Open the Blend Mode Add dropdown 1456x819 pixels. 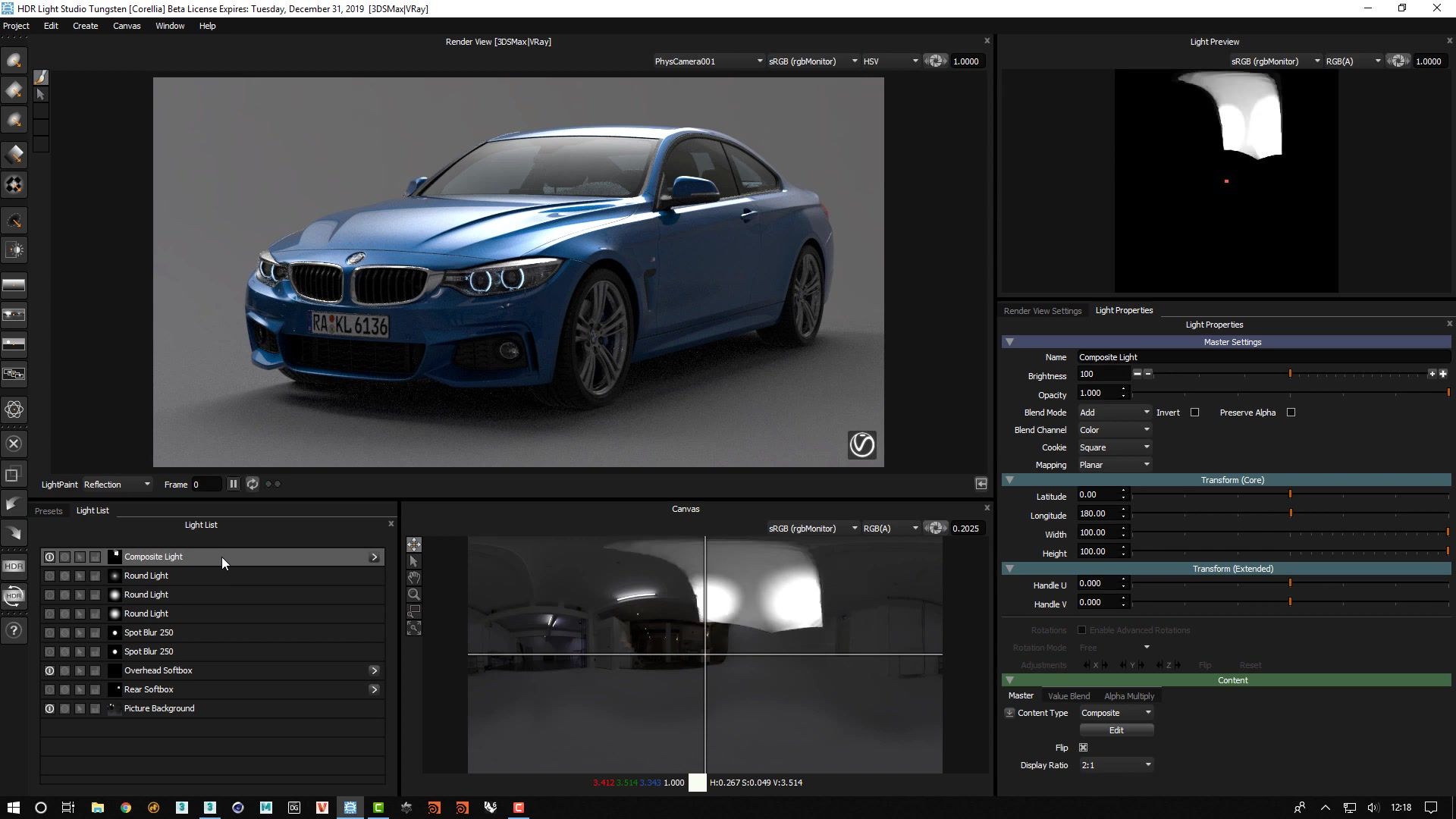tap(1114, 413)
